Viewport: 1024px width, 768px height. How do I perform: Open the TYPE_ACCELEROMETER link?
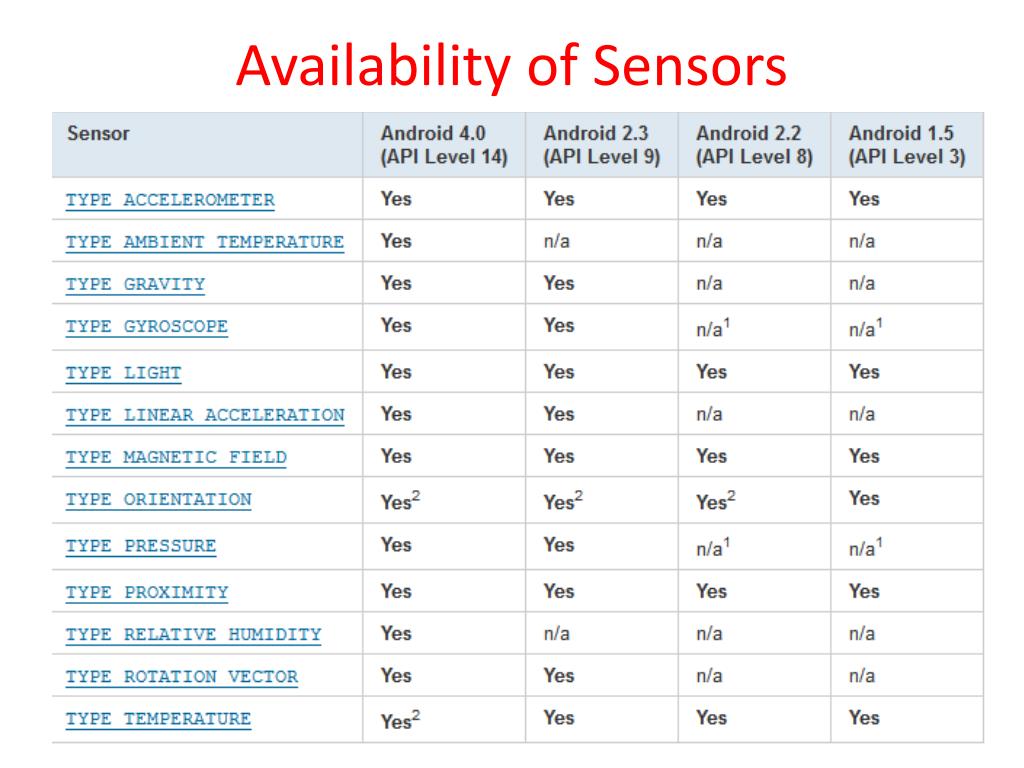(x=170, y=200)
